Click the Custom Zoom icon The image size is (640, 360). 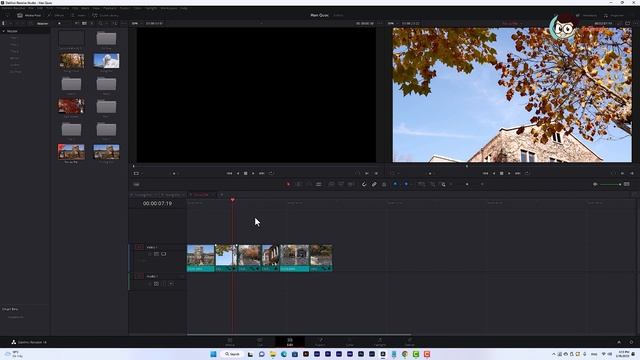443,184
